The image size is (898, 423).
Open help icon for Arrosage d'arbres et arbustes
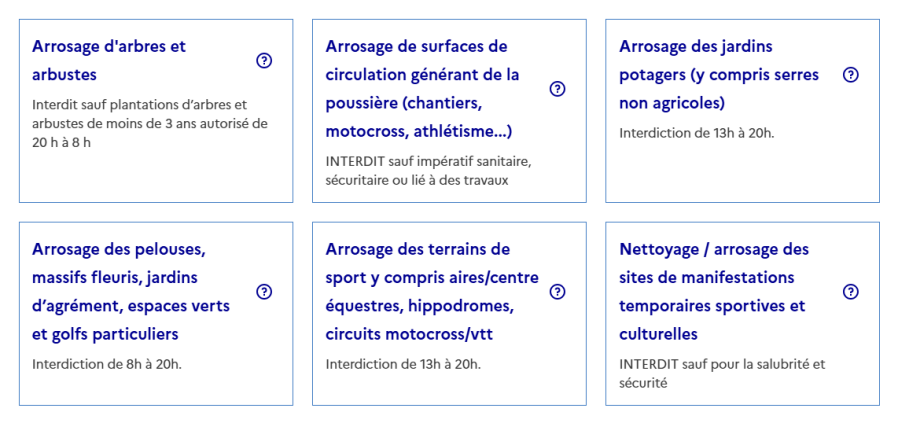[264, 61]
